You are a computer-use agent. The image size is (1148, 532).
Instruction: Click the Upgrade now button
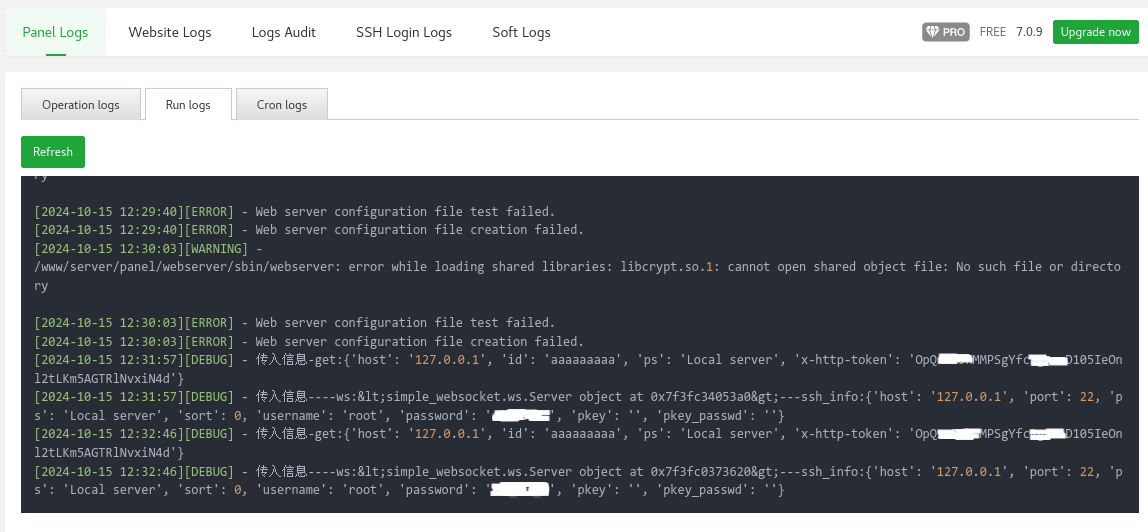(x=1095, y=32)
